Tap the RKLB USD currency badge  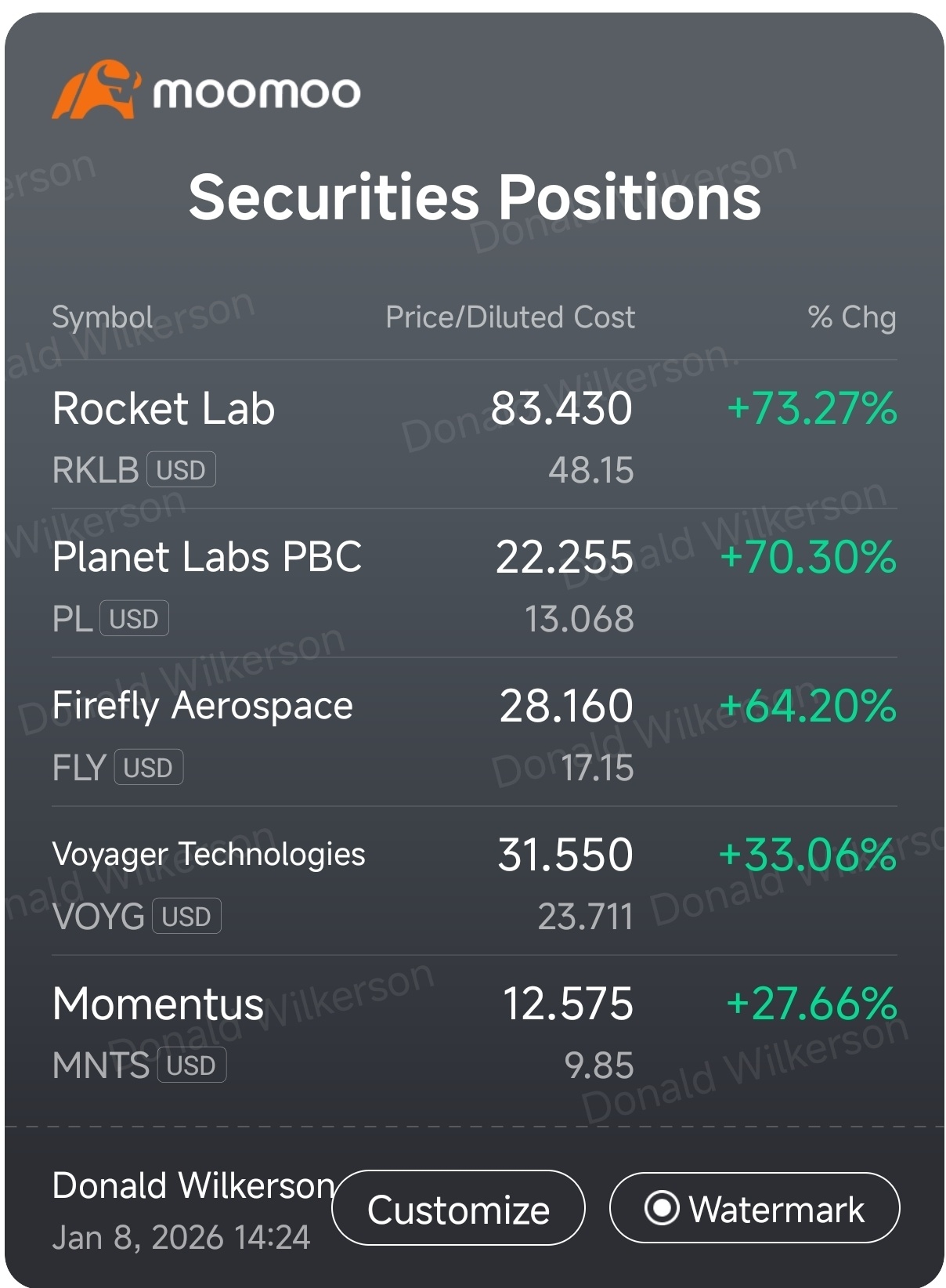(x=181, y=470)
